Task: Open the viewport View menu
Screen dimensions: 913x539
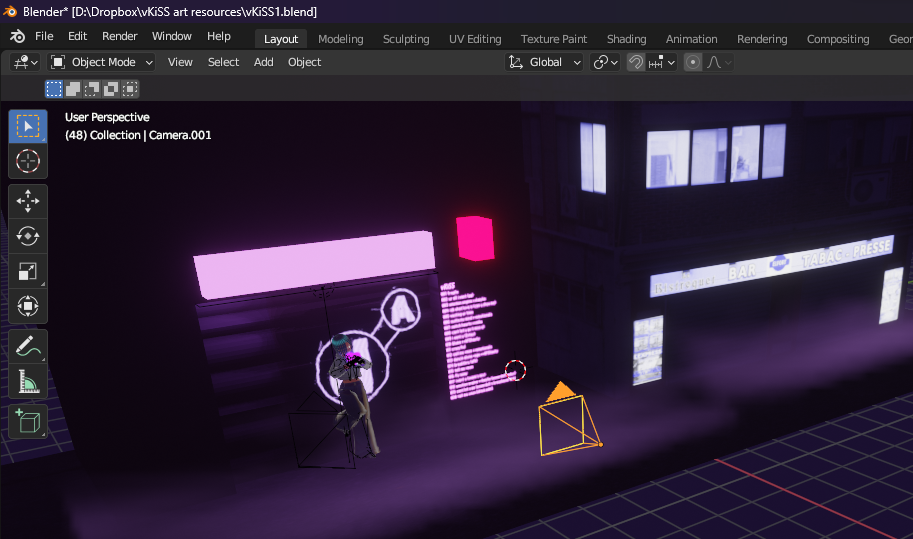Action: click(180, 62)
